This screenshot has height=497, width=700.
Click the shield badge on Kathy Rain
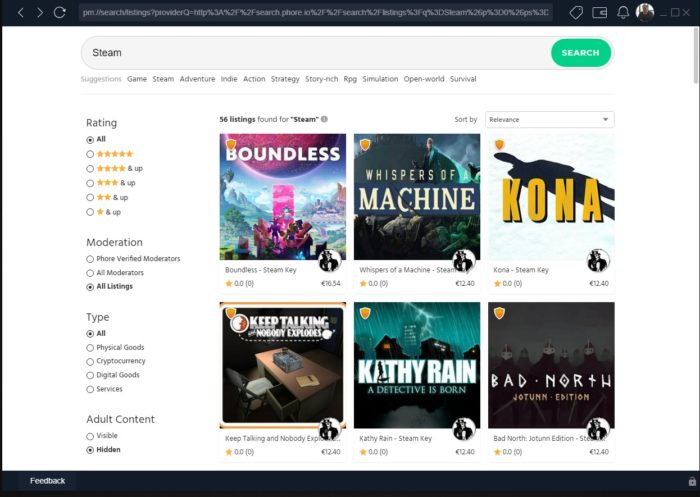click(x=365, y=313)
